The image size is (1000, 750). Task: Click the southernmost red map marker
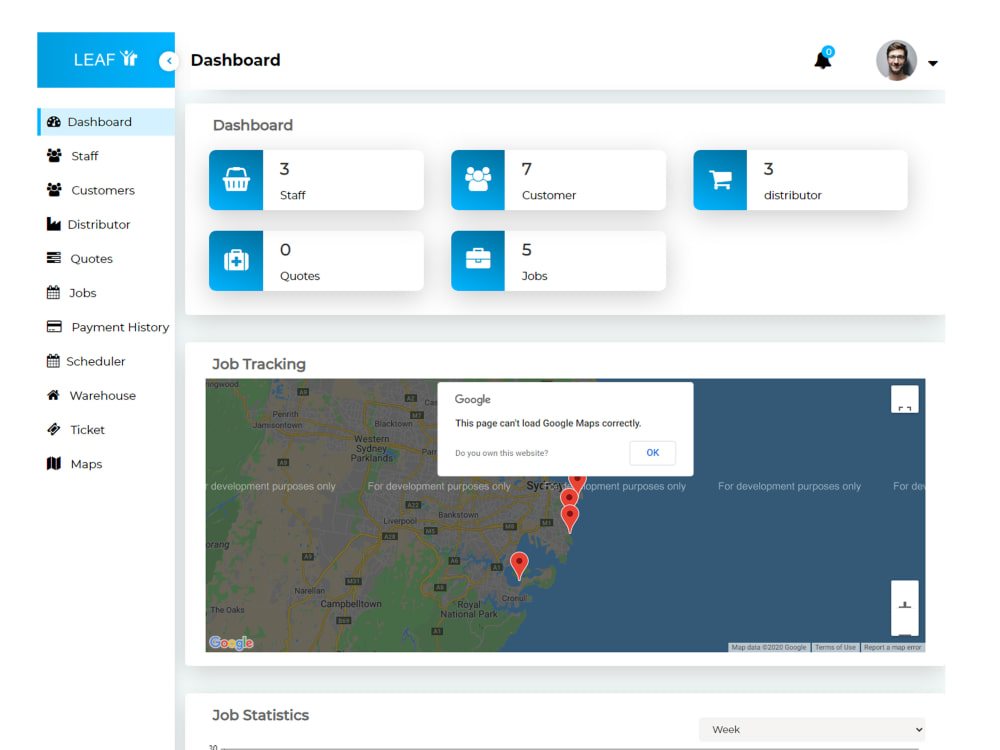[519, 567]
